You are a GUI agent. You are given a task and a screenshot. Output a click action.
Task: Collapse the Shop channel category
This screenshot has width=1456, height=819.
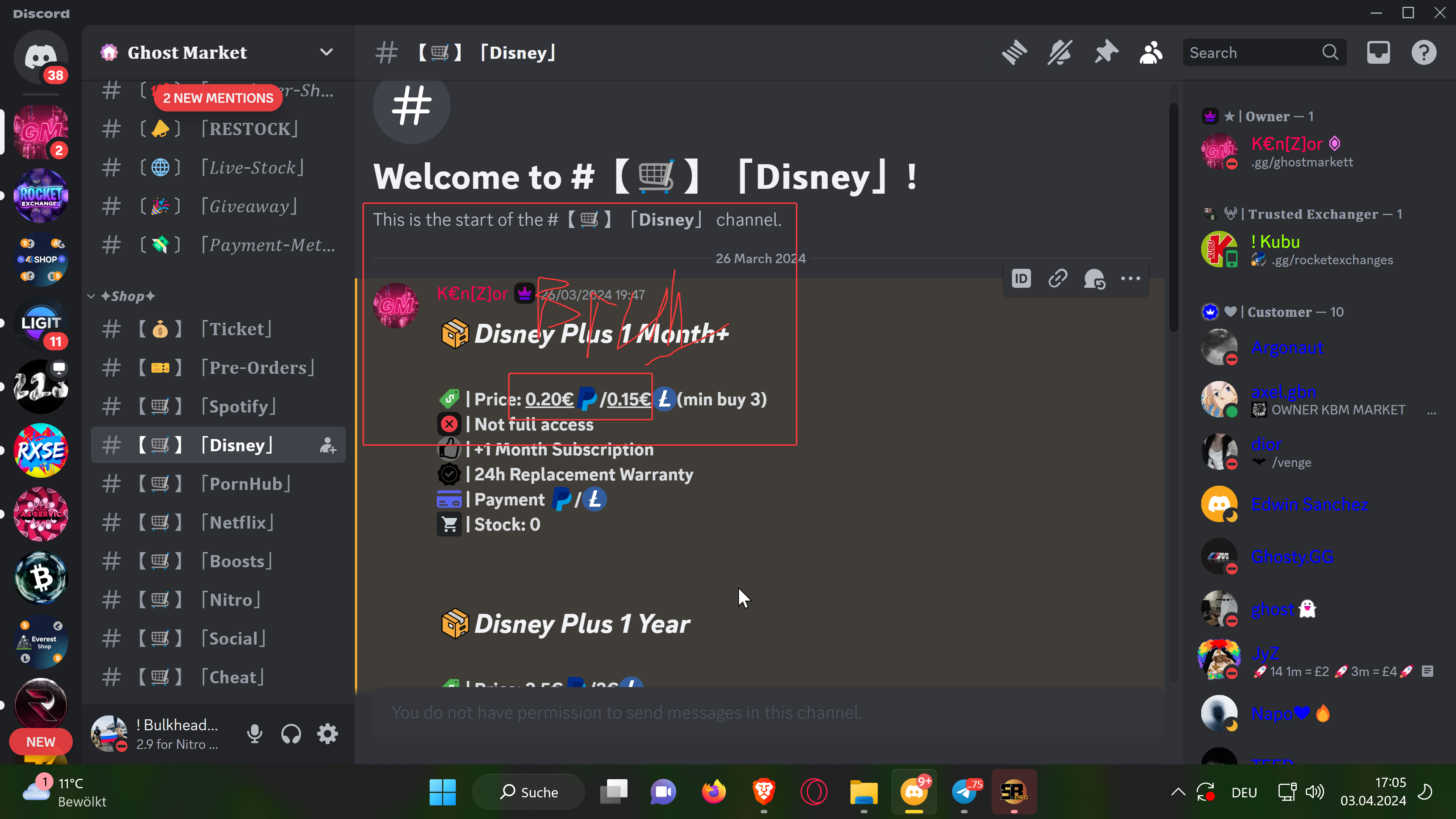(127, 296)
